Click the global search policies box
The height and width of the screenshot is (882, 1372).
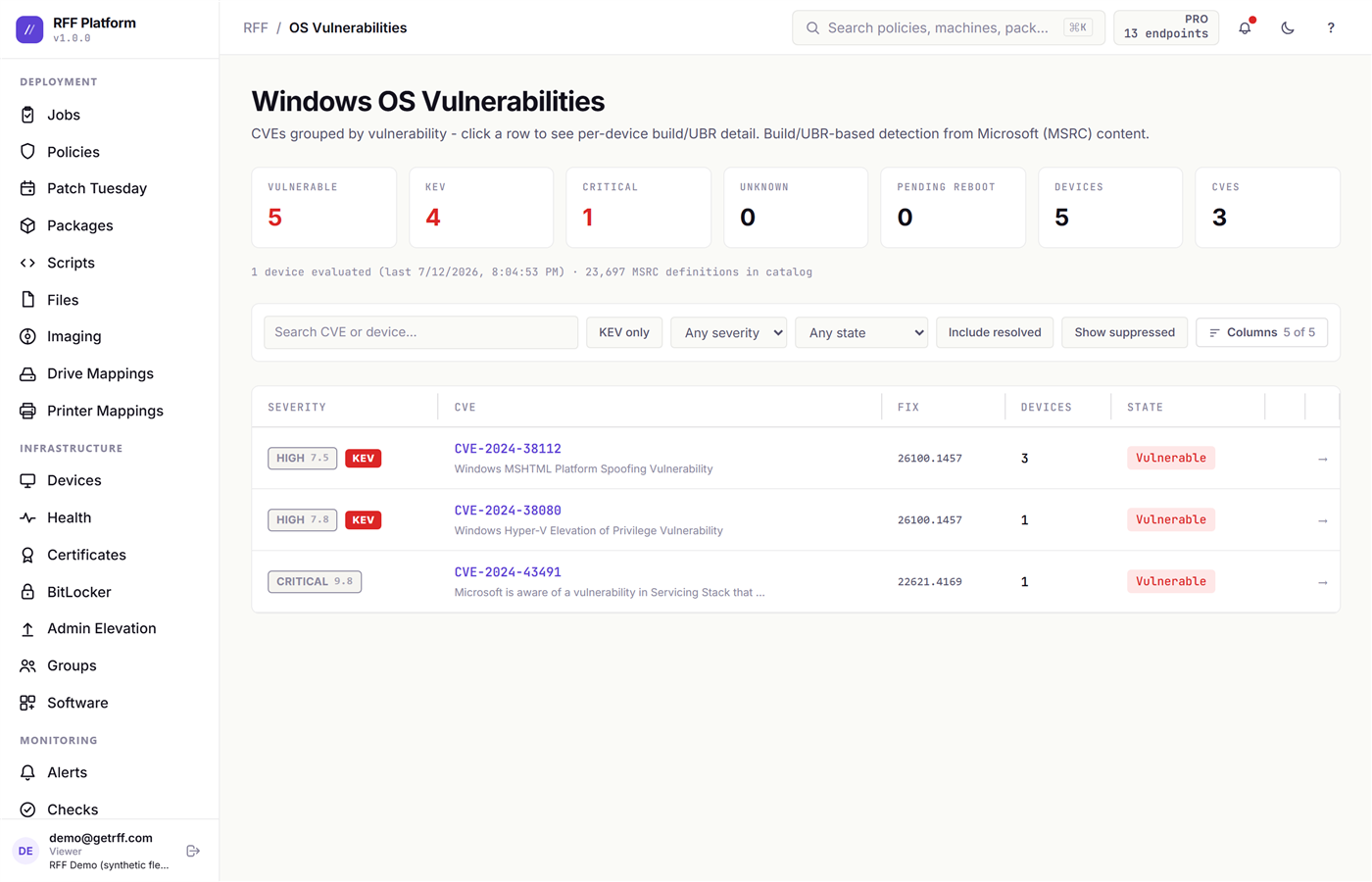[x=949, y=27]
